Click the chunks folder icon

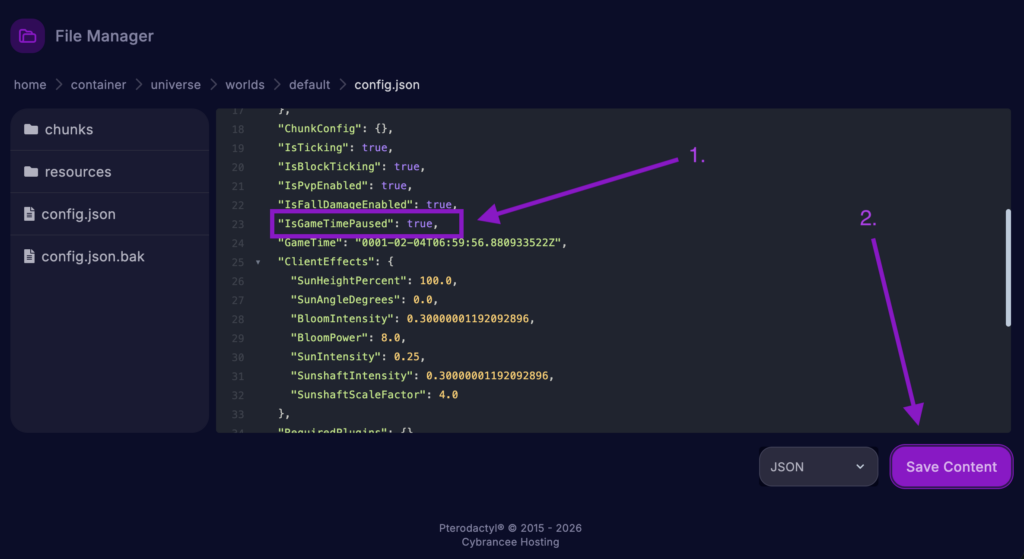(x=30, y=130)
